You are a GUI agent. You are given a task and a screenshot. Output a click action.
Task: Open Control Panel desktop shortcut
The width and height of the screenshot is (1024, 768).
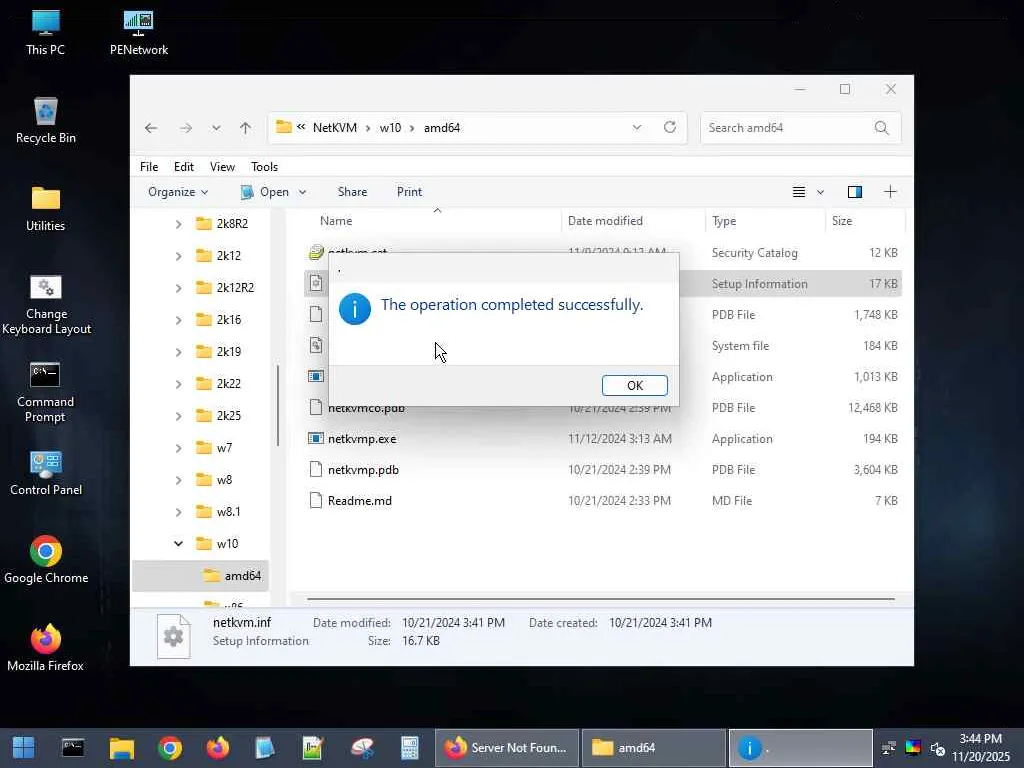pos(46,473)
